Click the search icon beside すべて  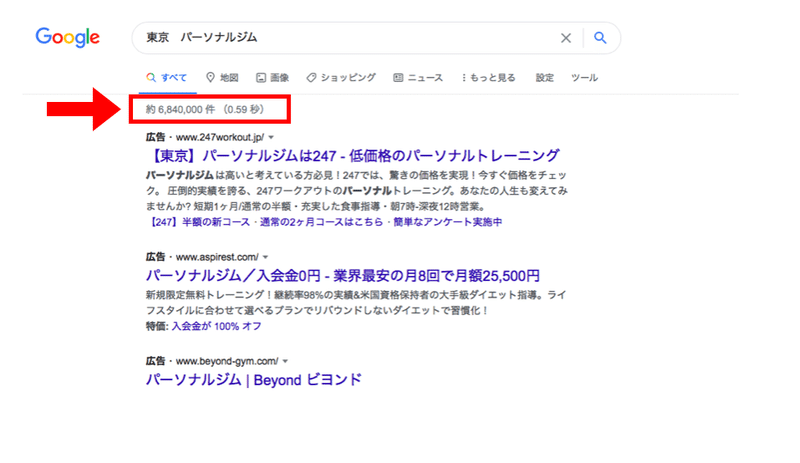[x=151, y=78]
